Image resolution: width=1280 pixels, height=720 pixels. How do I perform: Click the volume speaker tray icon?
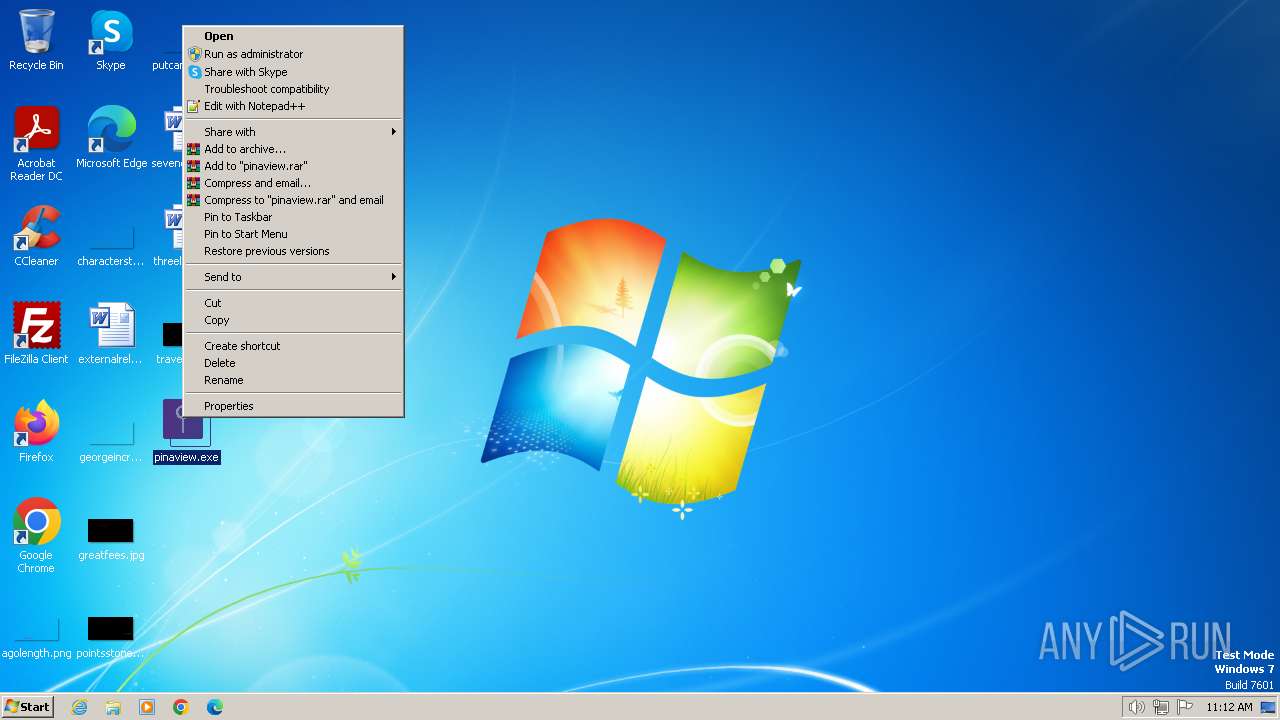point(1137,707)
